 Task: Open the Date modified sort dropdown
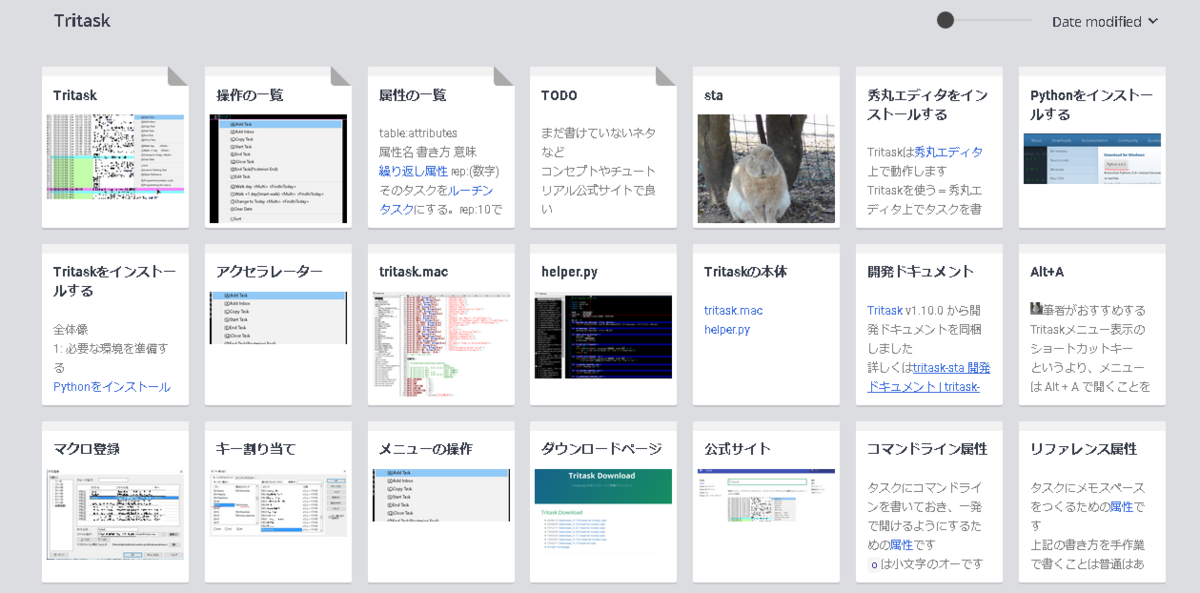[x=1105, y=22]
